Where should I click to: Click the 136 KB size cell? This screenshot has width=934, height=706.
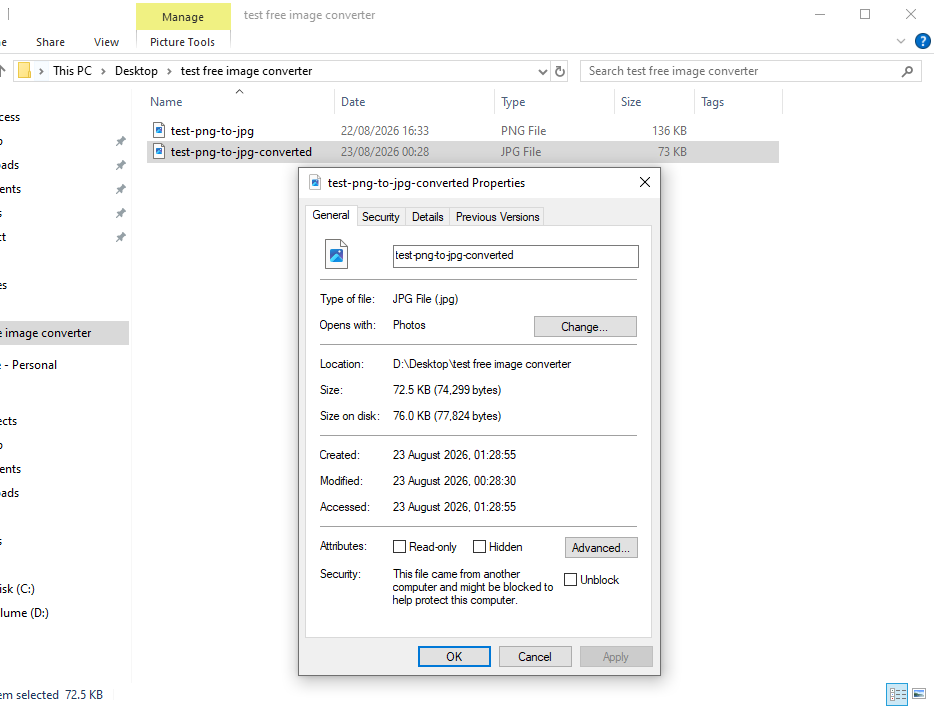669,130
